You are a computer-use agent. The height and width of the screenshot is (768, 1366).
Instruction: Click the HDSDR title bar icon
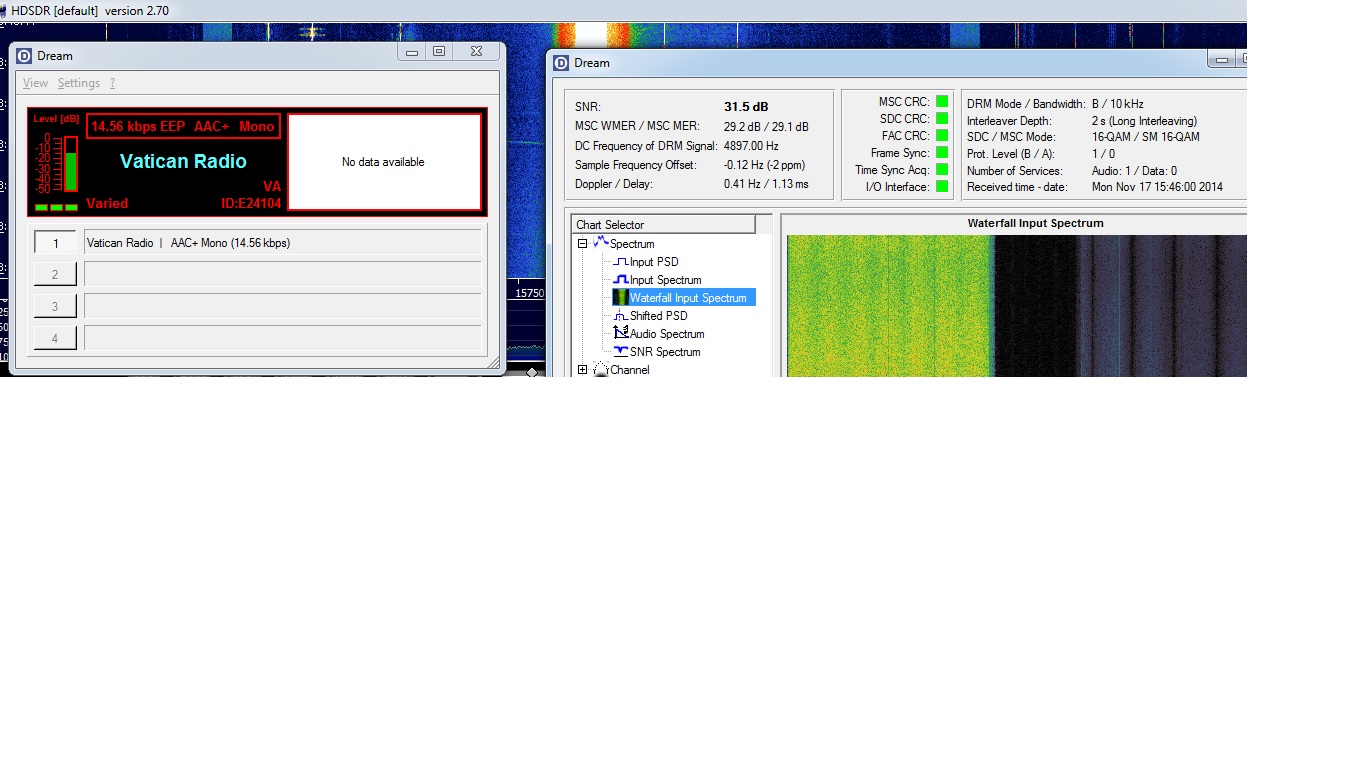pyautogui.click(x=5, y=10)
